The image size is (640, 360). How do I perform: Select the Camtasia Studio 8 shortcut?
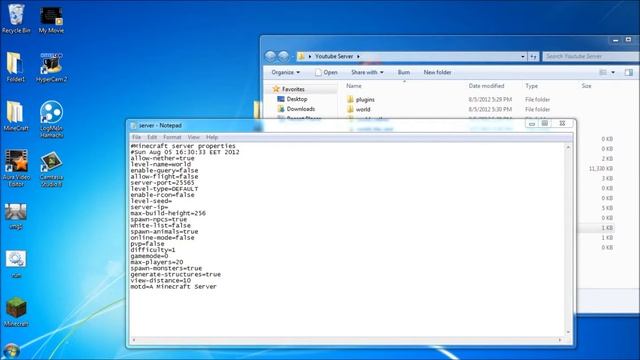click(x=51, y=169)
